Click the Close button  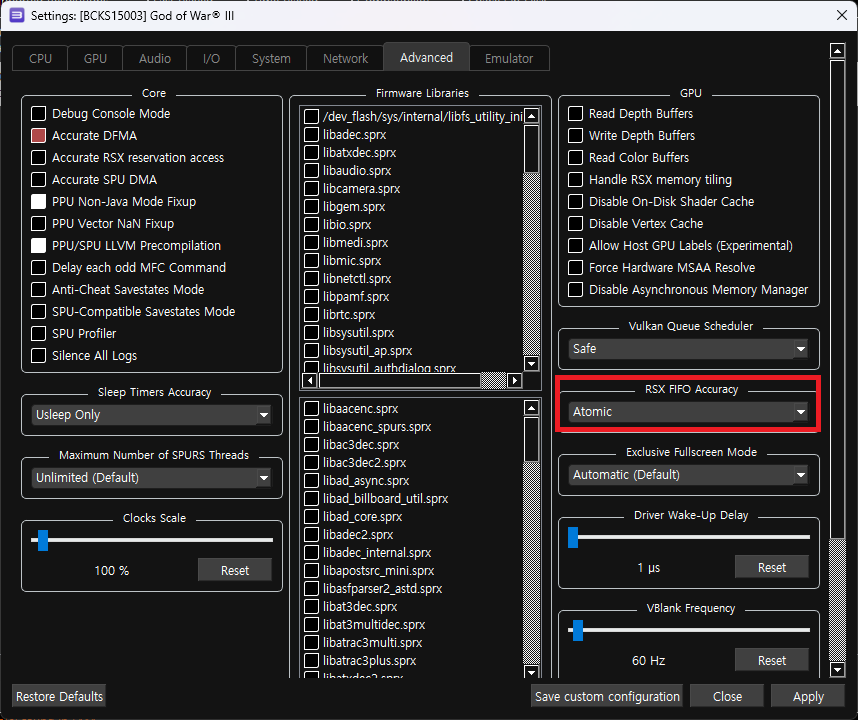point(727,696)
